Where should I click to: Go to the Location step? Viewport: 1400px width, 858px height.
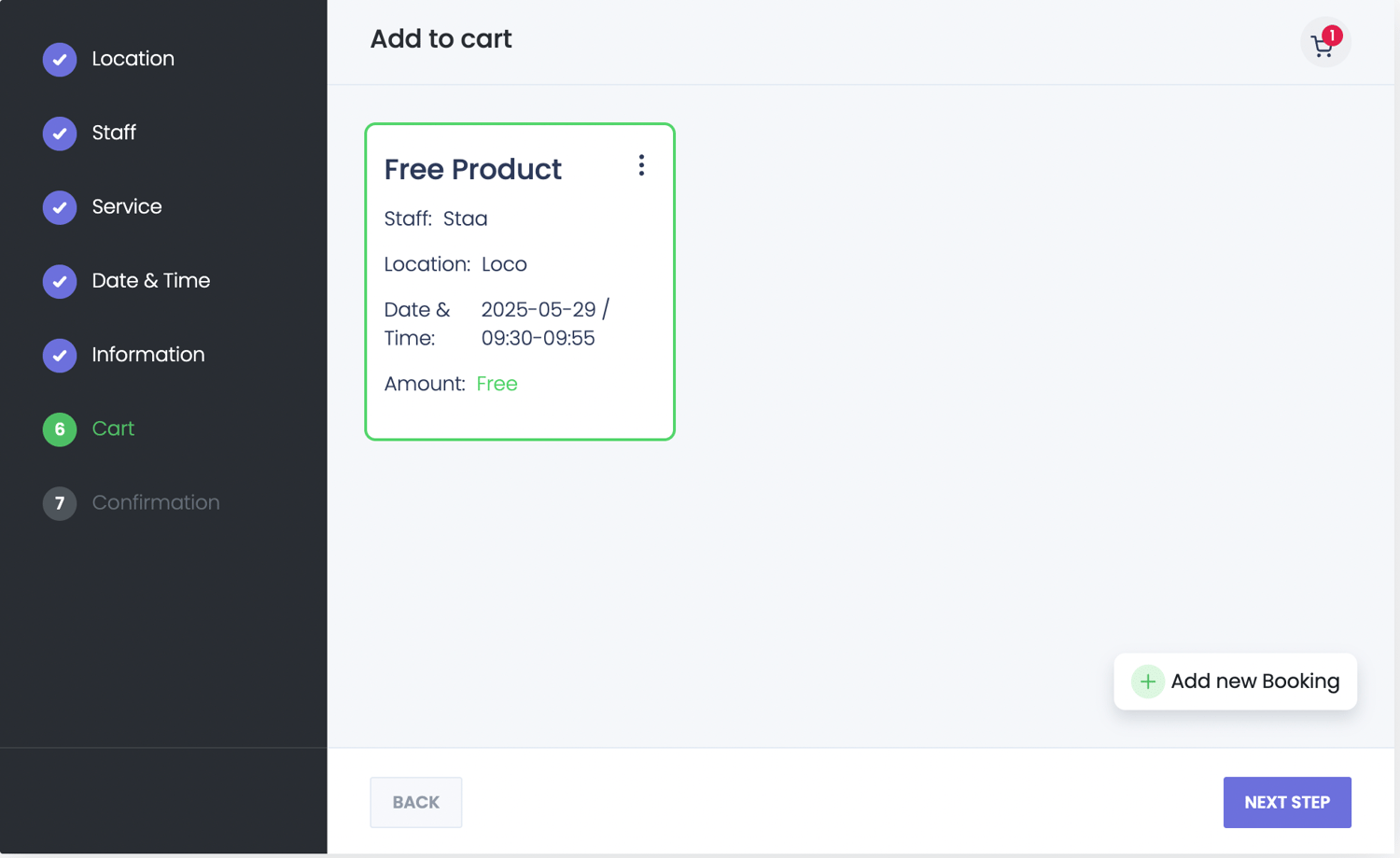pos(133,59)
